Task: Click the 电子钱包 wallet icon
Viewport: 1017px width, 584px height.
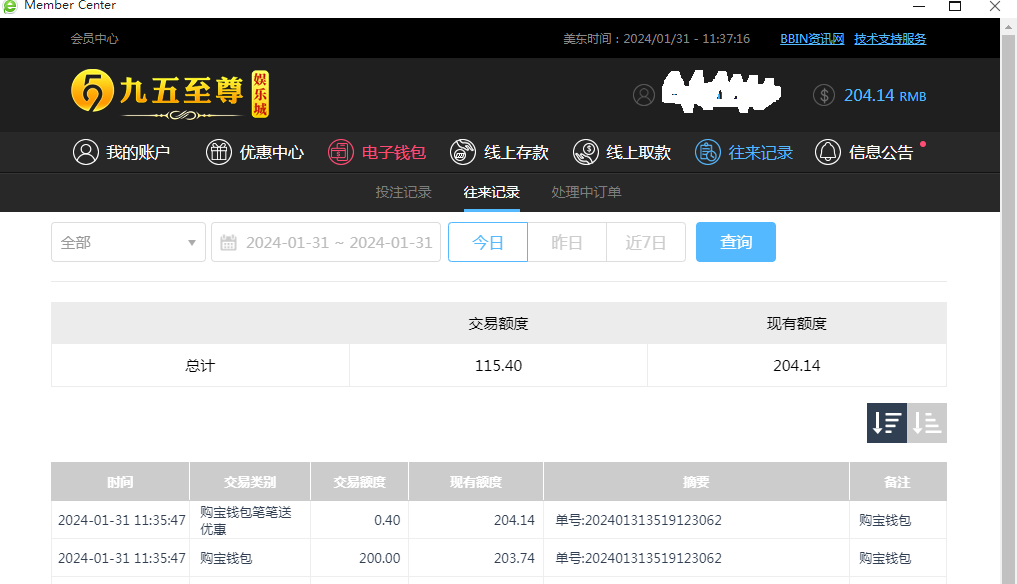Action: coord(341,152)
